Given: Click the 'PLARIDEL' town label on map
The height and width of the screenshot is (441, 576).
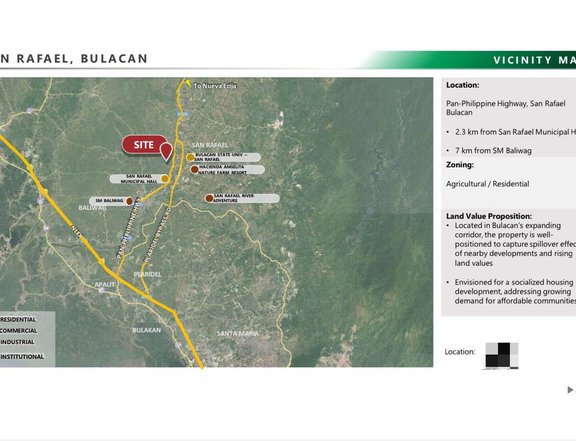Looking at the screenshot, I should click(x=147, y=275).
